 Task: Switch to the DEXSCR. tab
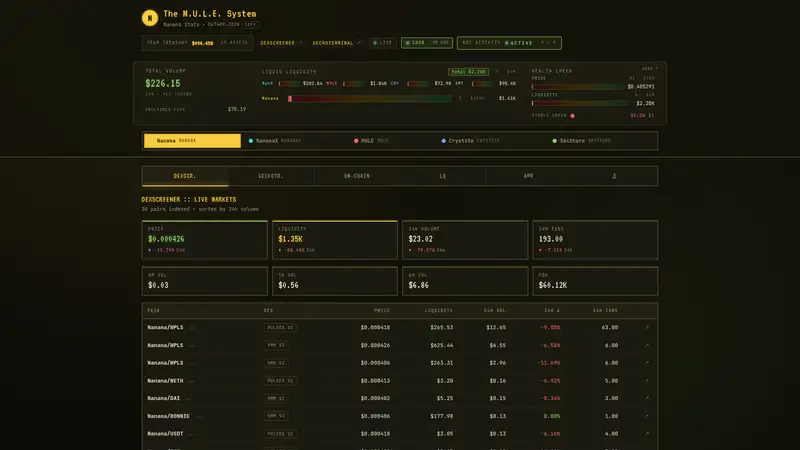(185, 176)
